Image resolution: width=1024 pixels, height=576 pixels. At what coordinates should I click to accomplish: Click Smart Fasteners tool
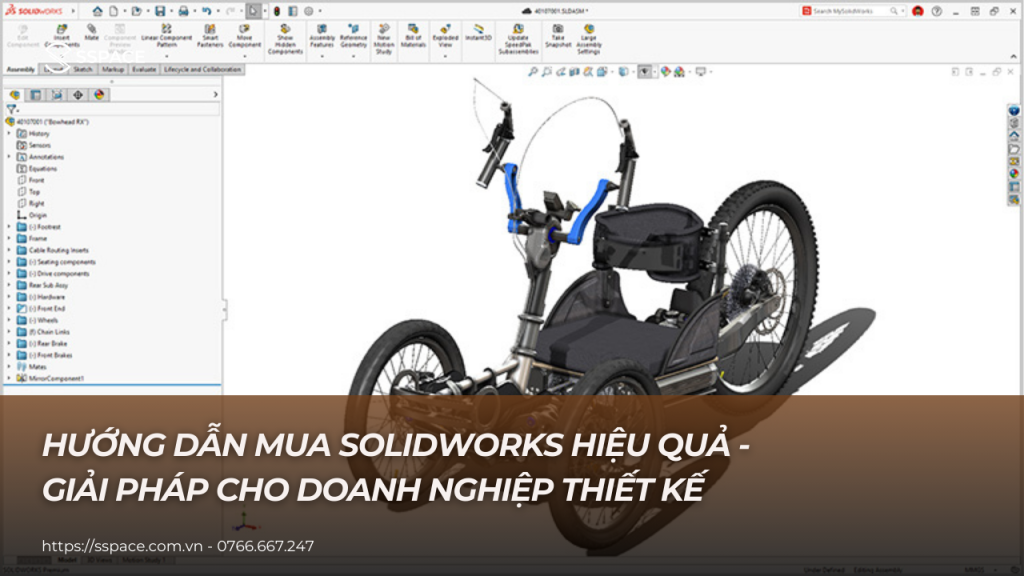[x=210, y=36]
